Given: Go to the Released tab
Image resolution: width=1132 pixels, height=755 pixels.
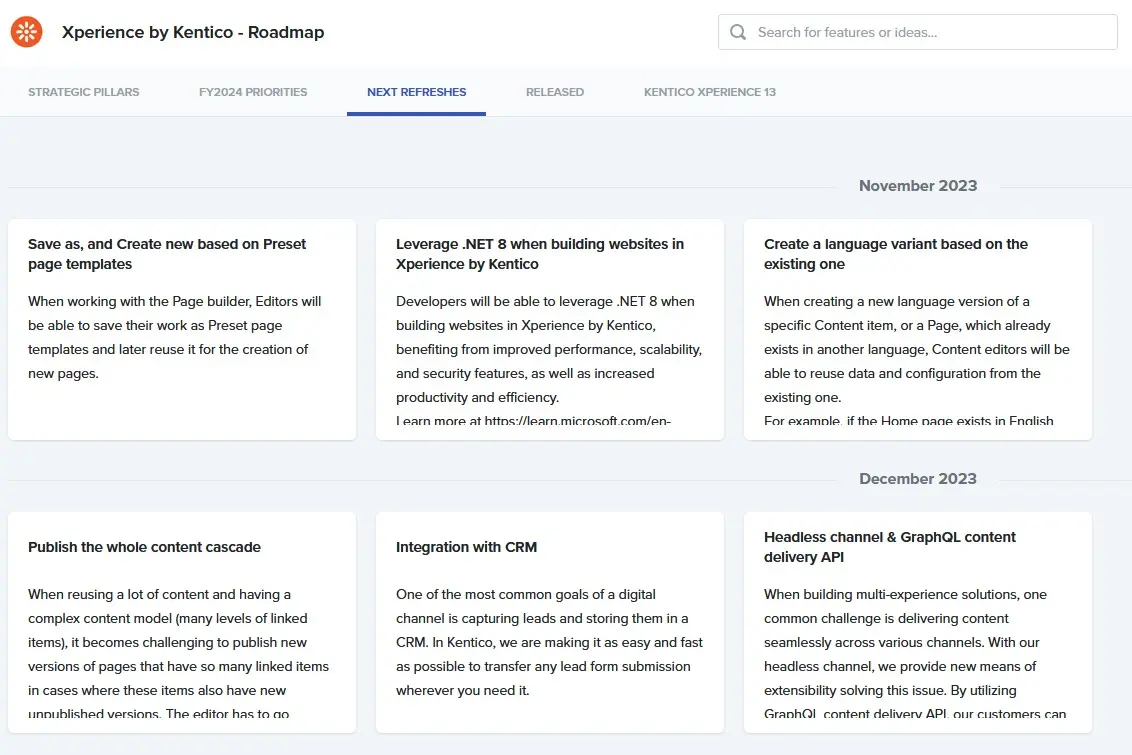Looking at the screenshot, I should [555, 92].
